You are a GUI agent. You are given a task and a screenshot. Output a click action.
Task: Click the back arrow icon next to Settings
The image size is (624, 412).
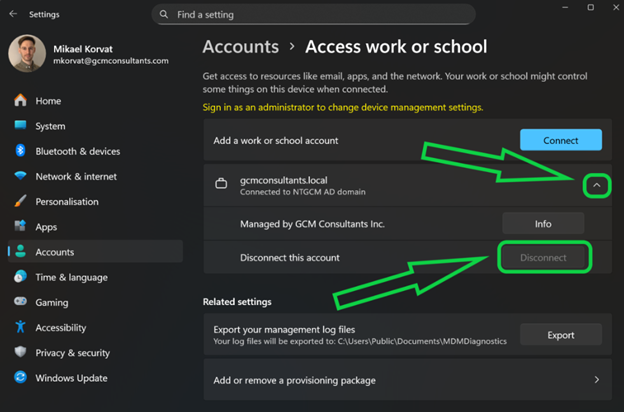coord(13,14)
